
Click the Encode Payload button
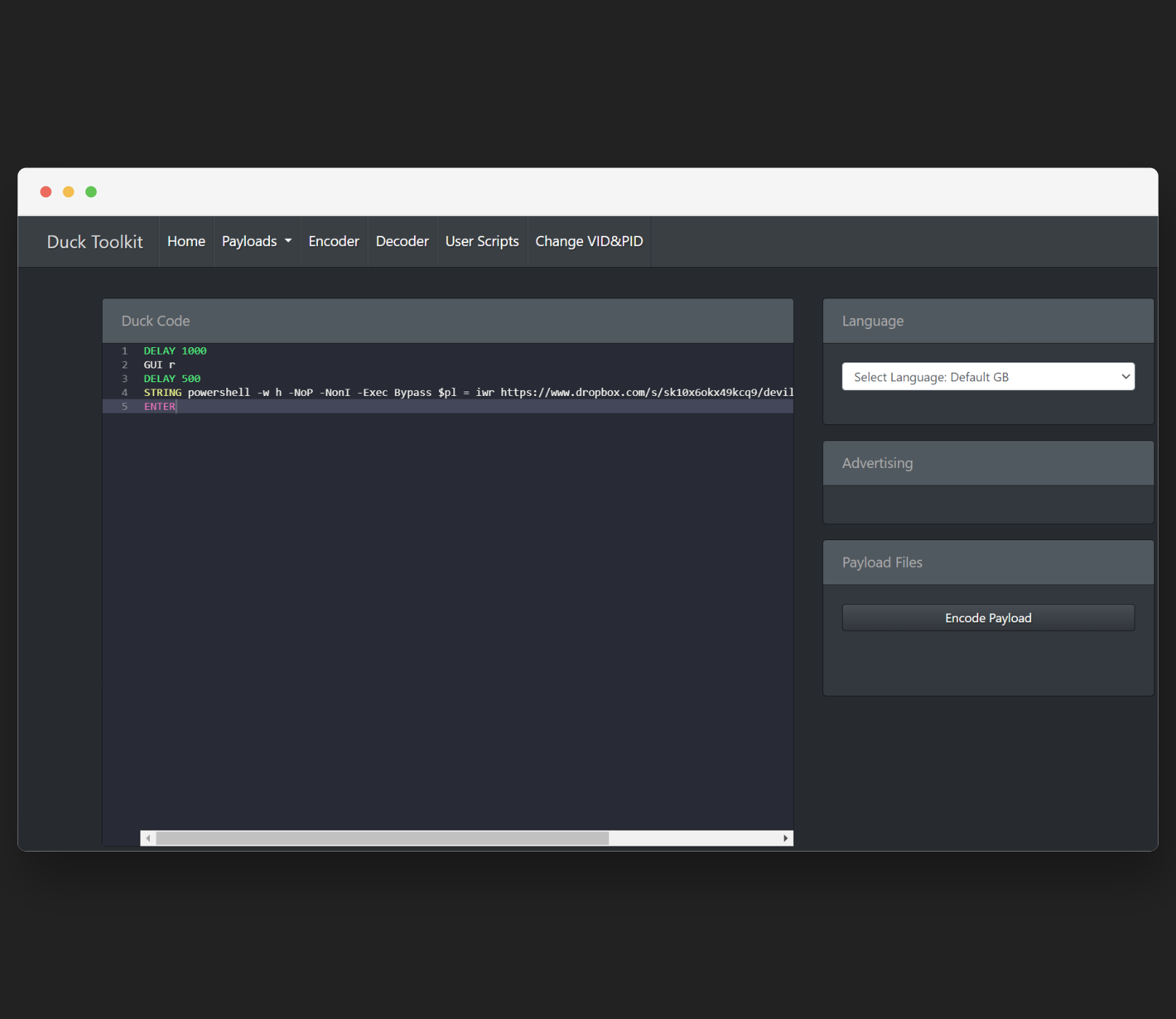click(x=988, y=618)
